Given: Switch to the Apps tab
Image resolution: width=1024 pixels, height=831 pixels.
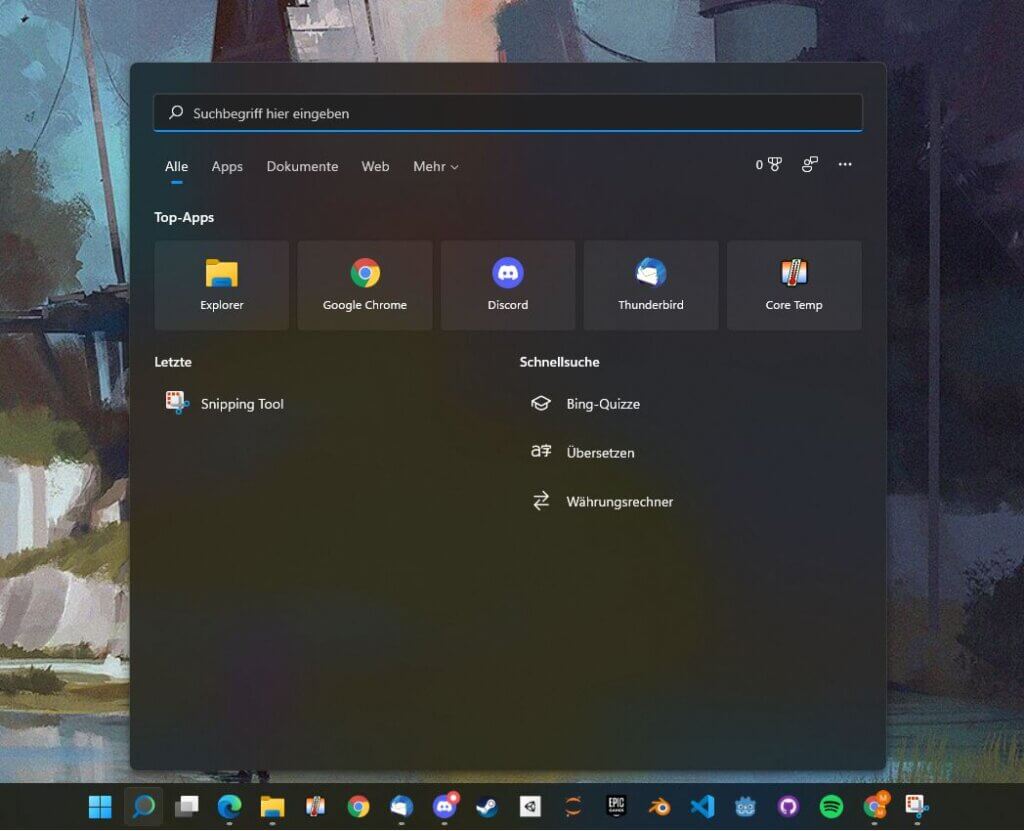Looking at the screenshot, I should coord(227,167).
